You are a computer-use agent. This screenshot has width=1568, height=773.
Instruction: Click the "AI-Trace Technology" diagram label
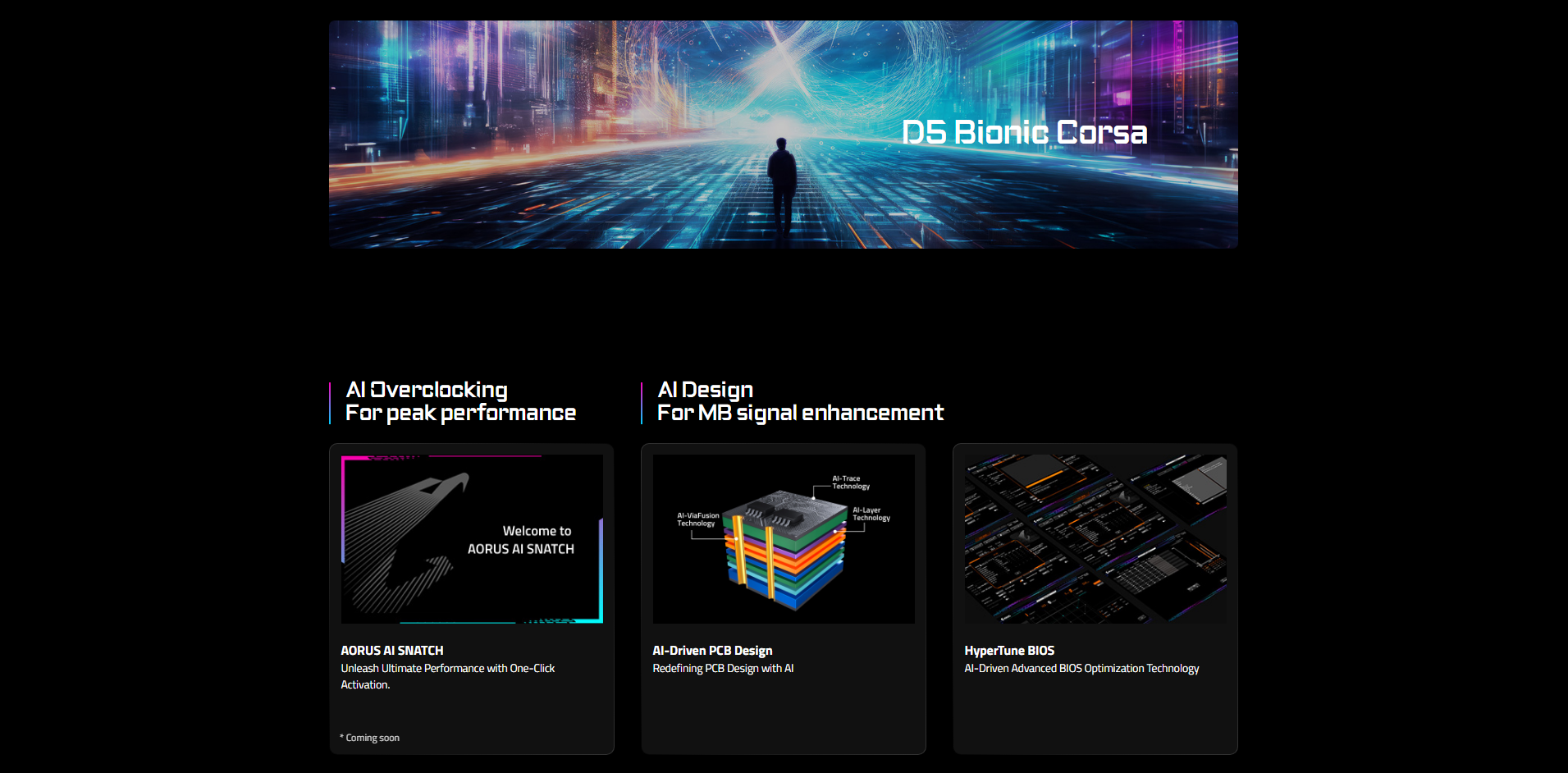coord(851,483)
